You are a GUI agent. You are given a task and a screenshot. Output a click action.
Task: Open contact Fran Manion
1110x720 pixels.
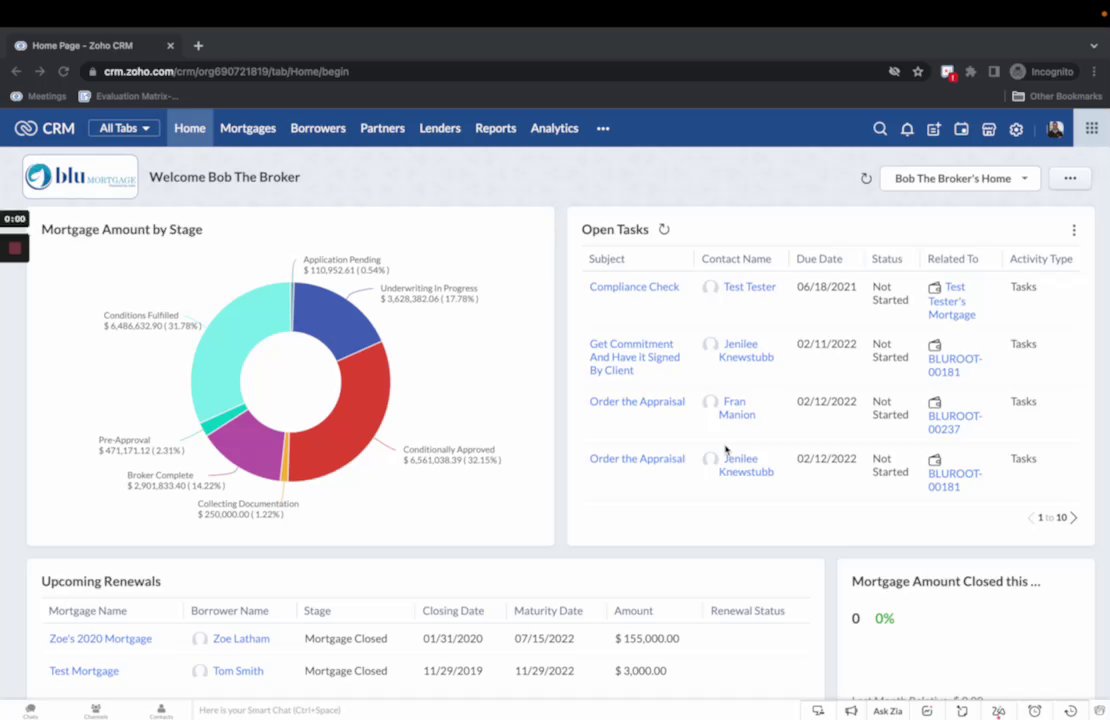click(x=737, y=408)
